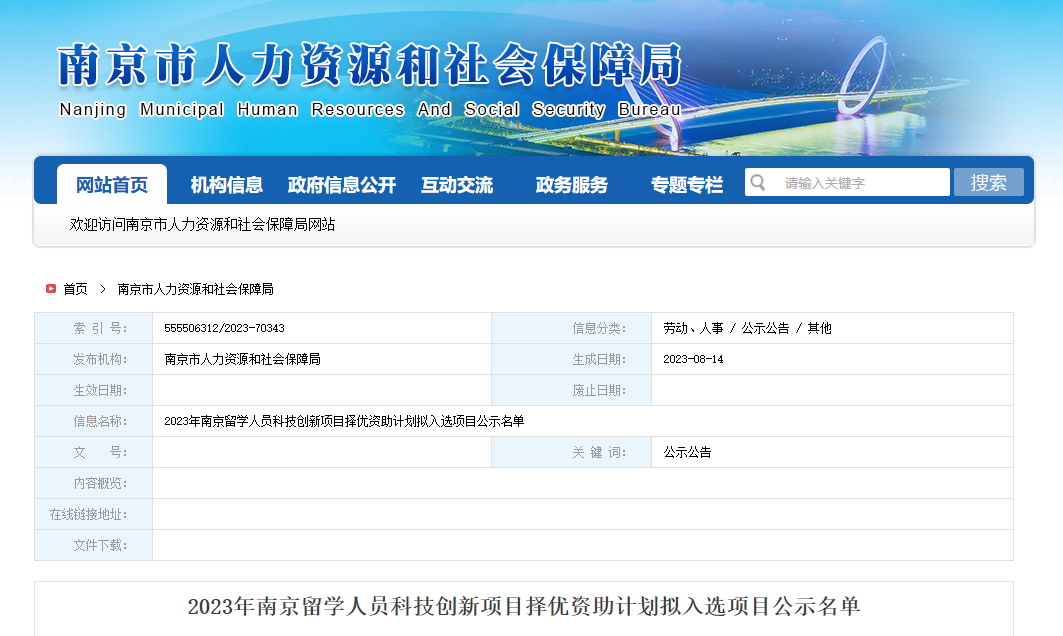This screenshot has width=1063, height=636.
Task: Select the 政务服务 navigation item
Action: (x=572, y=185)
